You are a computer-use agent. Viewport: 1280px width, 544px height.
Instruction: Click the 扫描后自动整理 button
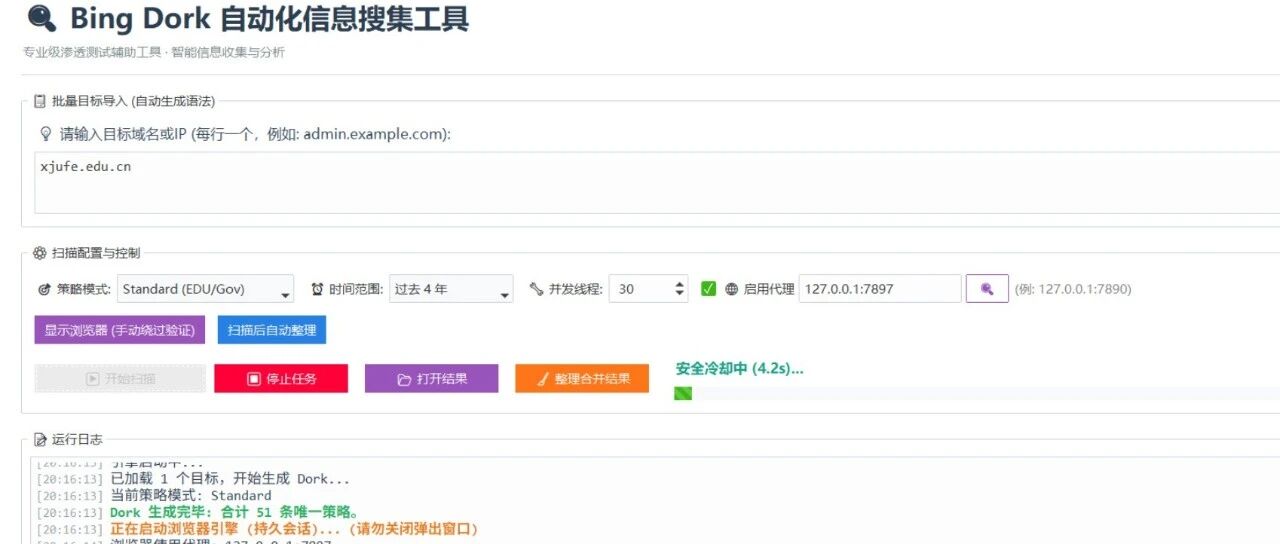[x=272, y=330]
